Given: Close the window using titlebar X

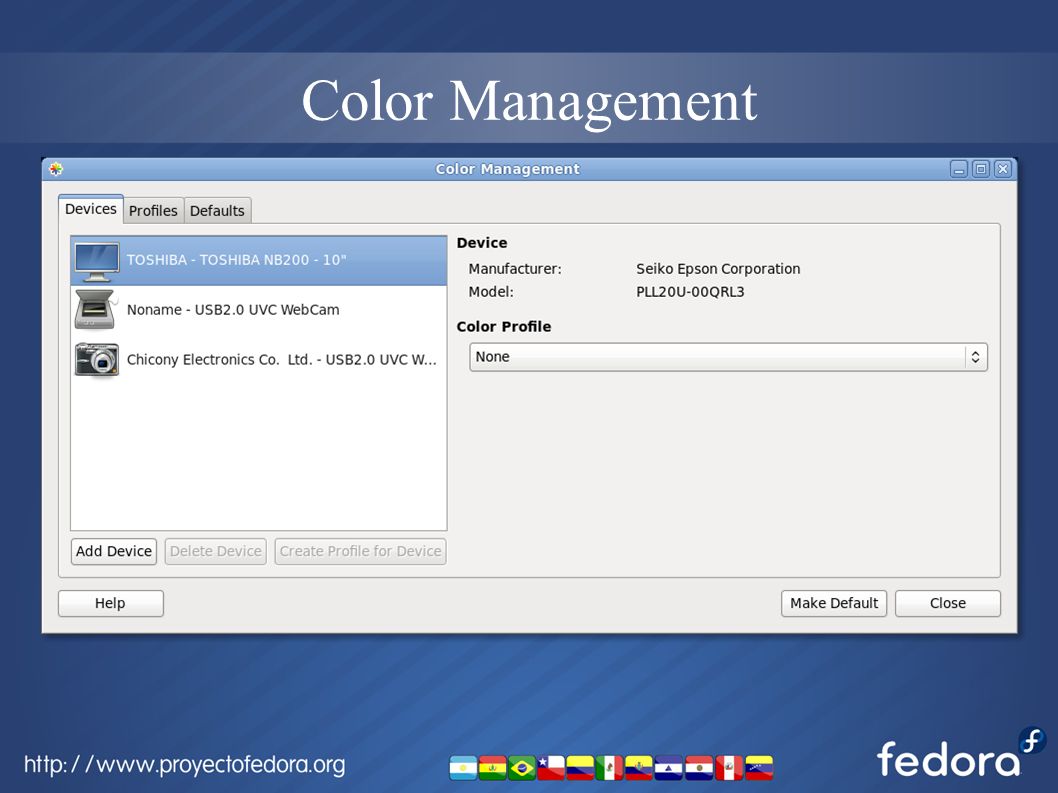Looking at the screenshot, I should [x=1003, y=169].
